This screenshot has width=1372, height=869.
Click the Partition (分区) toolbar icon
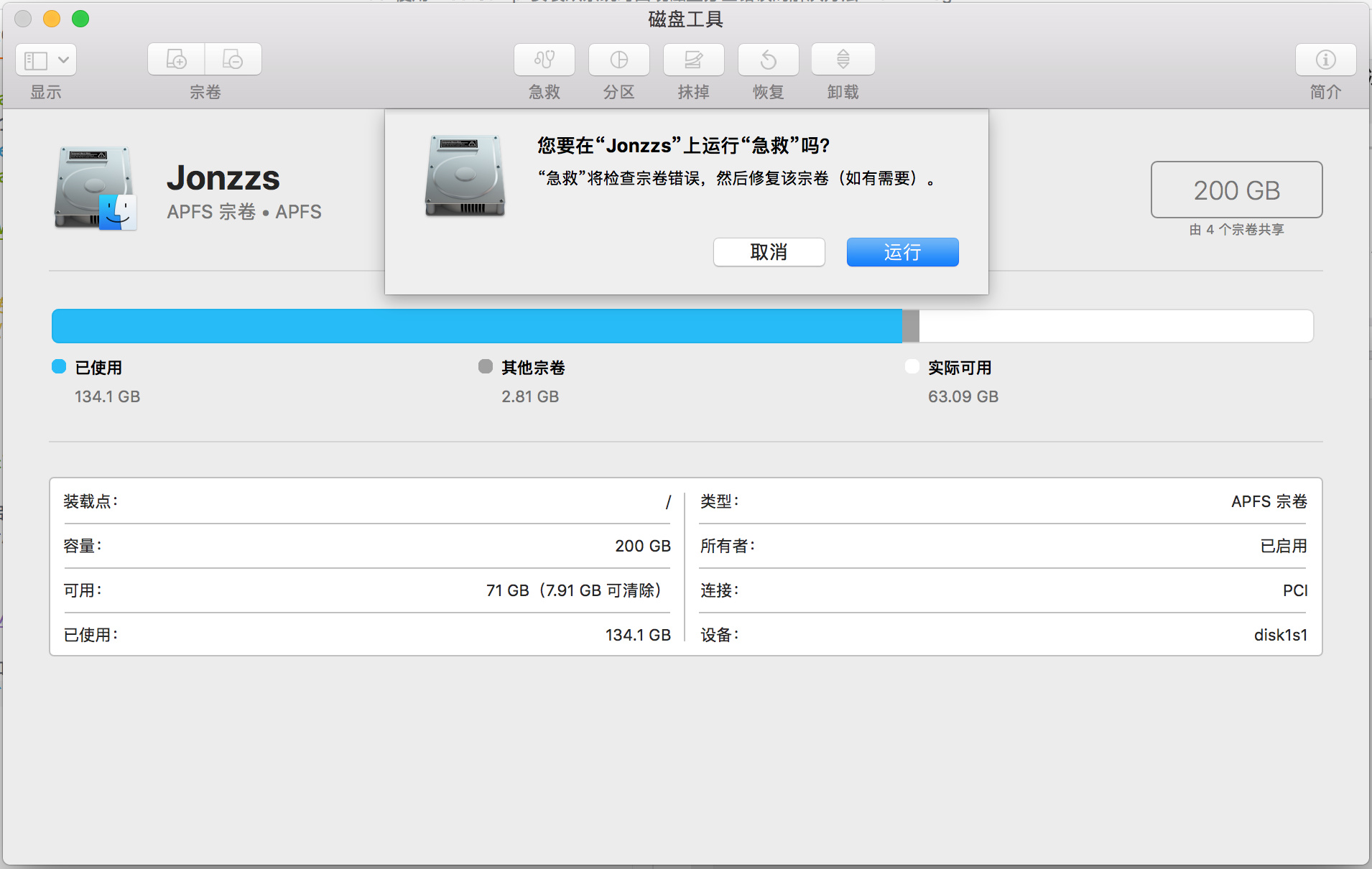click(x=618, y=60)
